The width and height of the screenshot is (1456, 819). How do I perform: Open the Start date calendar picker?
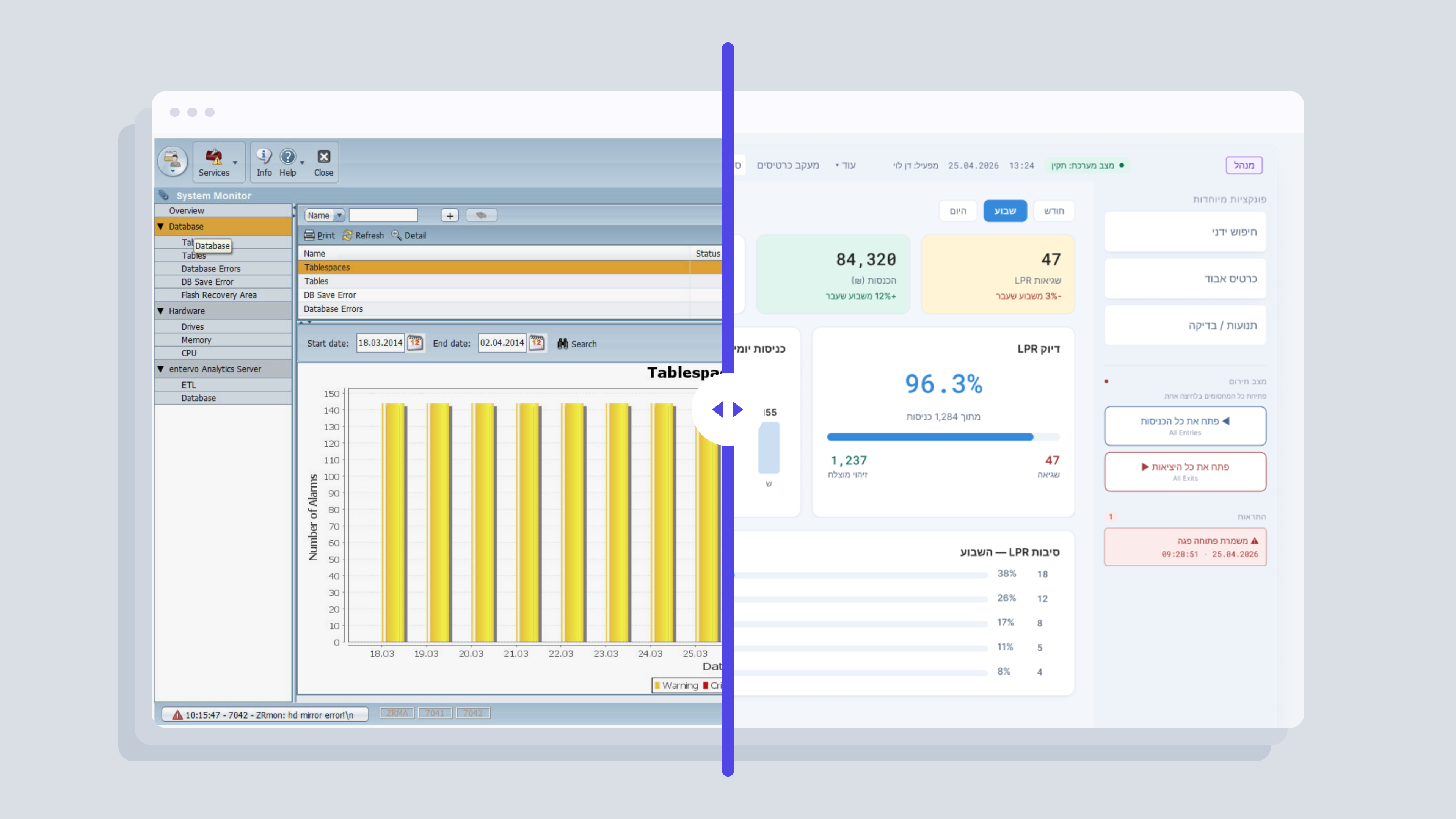click(415, 342)
